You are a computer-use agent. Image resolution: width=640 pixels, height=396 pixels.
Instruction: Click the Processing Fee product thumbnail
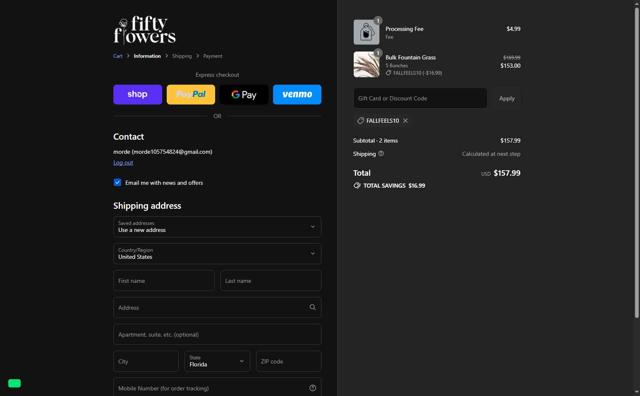366,32
